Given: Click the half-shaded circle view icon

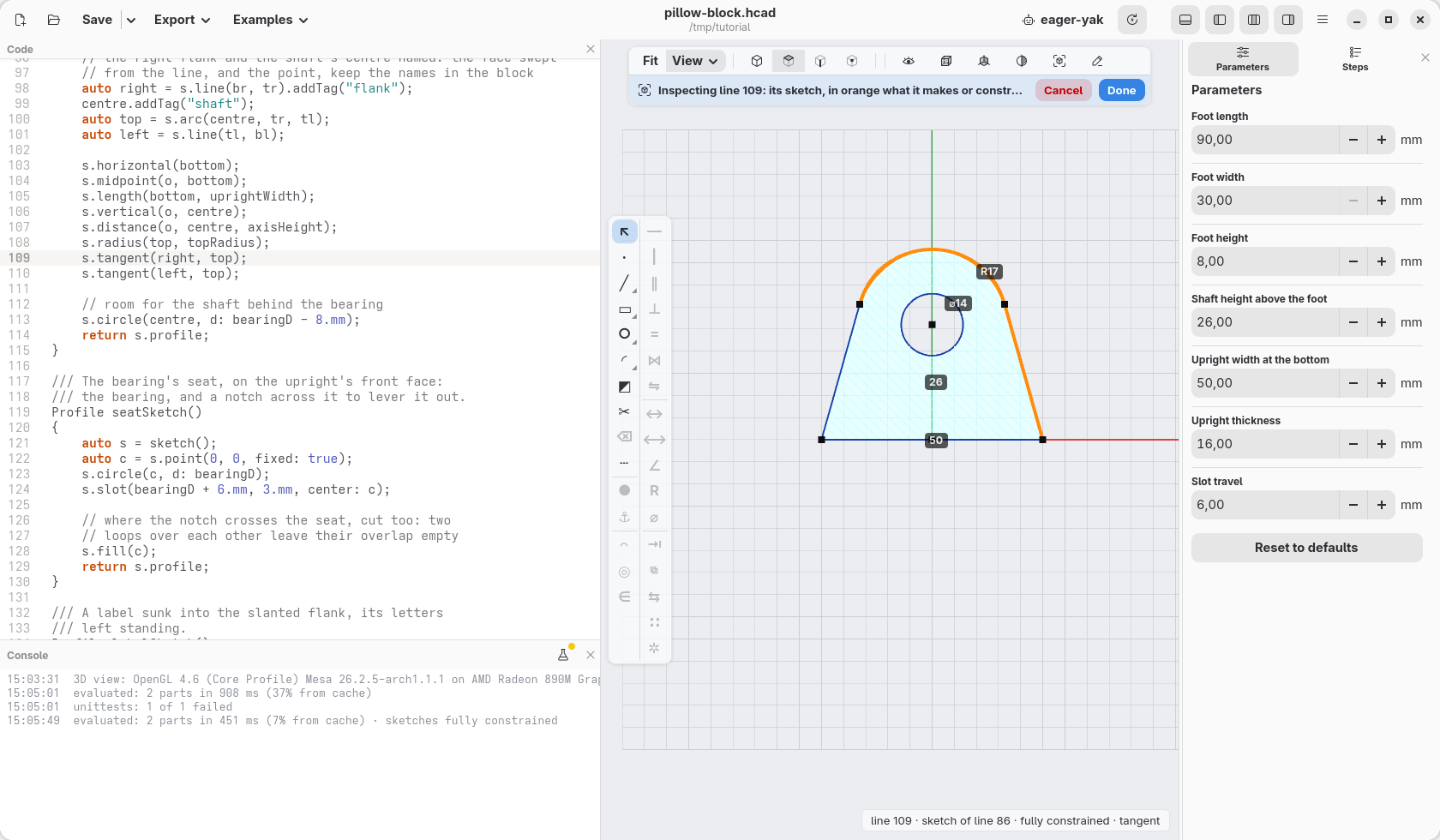Looking at the screenshot, I should 1022,61.
